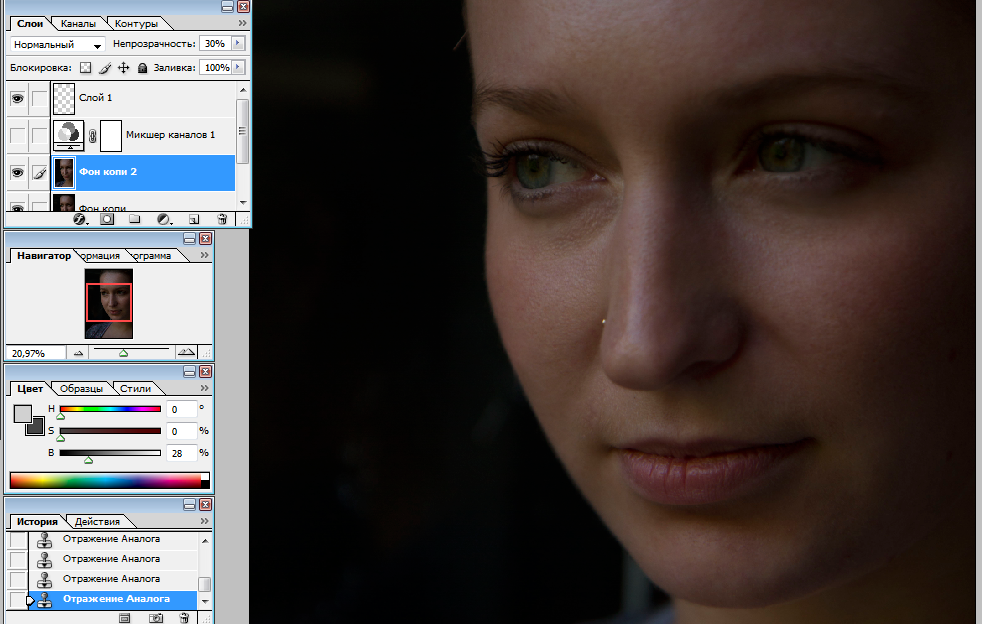
Task: Select the Цвет tab
Action: pos(30,388)
